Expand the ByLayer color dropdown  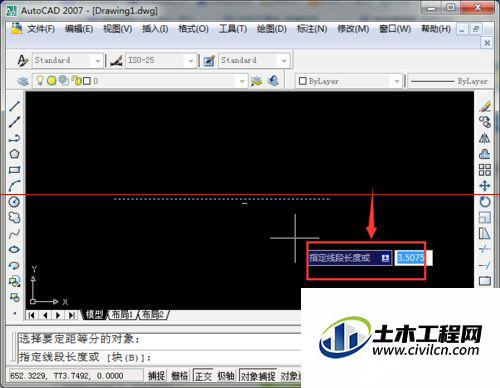tap(397, 81)
